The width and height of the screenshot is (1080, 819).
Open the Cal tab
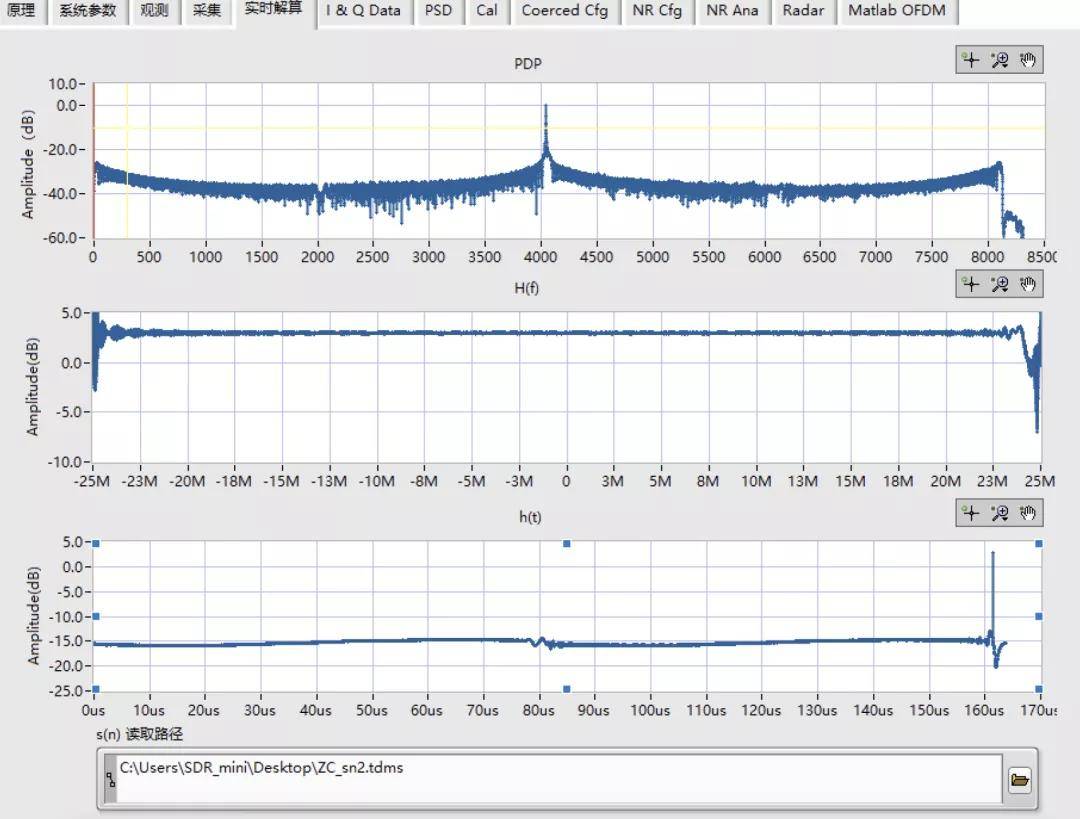point(487,11)
